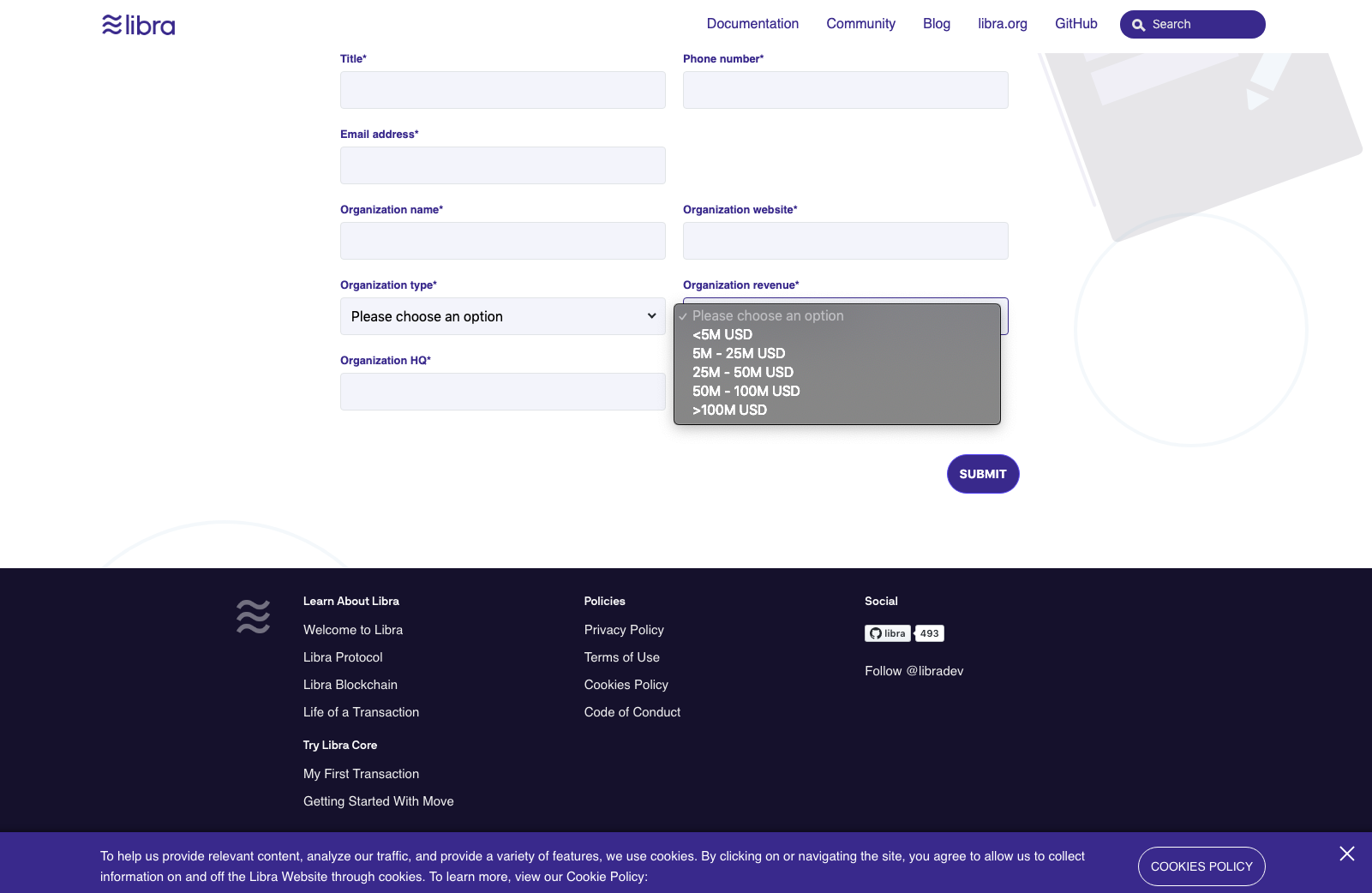This screenshot has width=1372, height=893.
Task: Click the Libra logo in header
Action: coord(138,25)
